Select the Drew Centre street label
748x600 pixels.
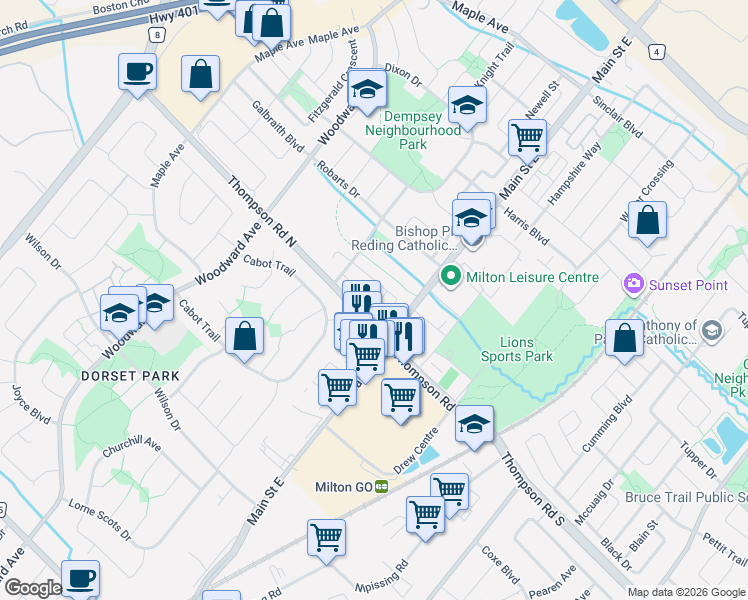pos(416,451)
